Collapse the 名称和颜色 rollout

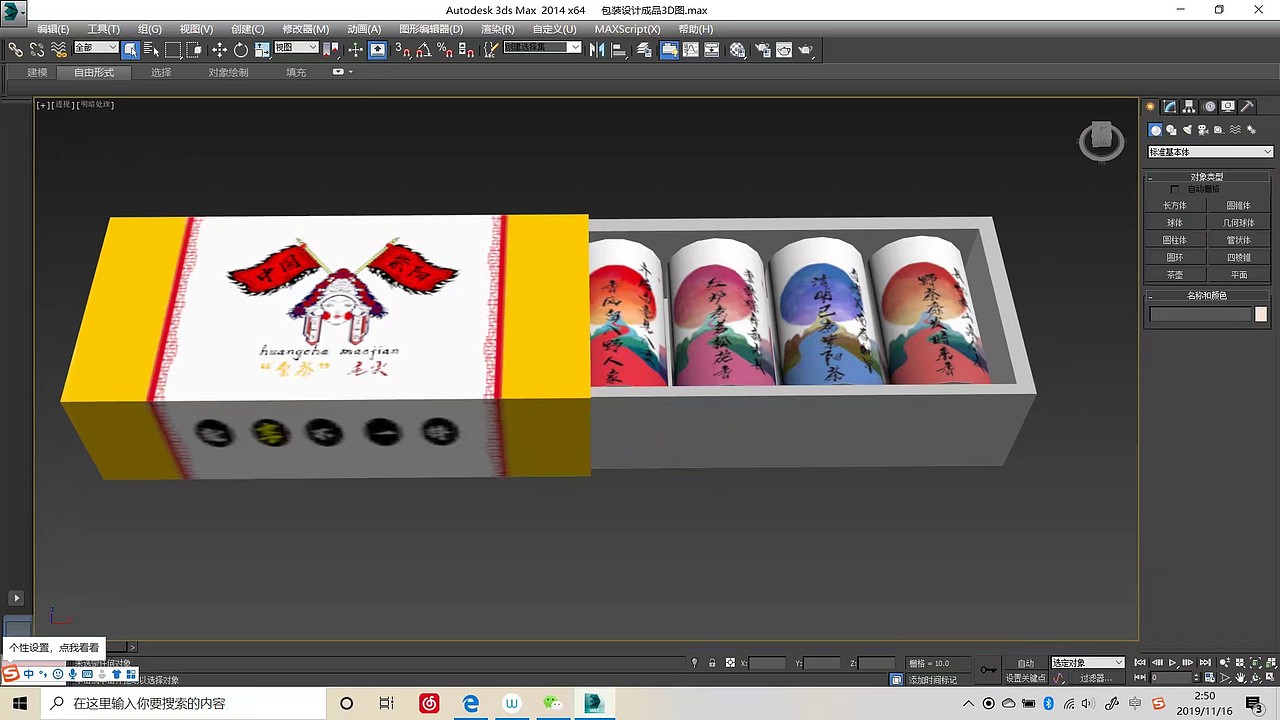coord(1207,296)
